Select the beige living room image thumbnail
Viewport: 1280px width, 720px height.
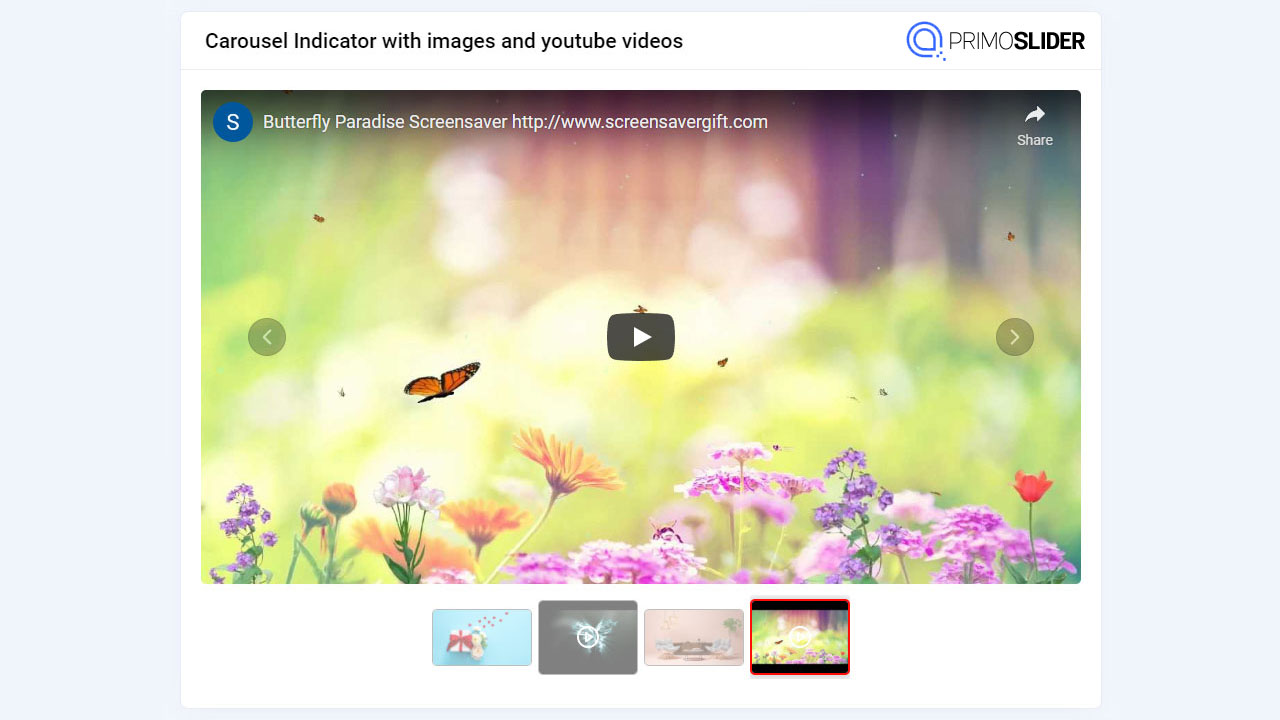pyautogui.click(x=693, y=637)
